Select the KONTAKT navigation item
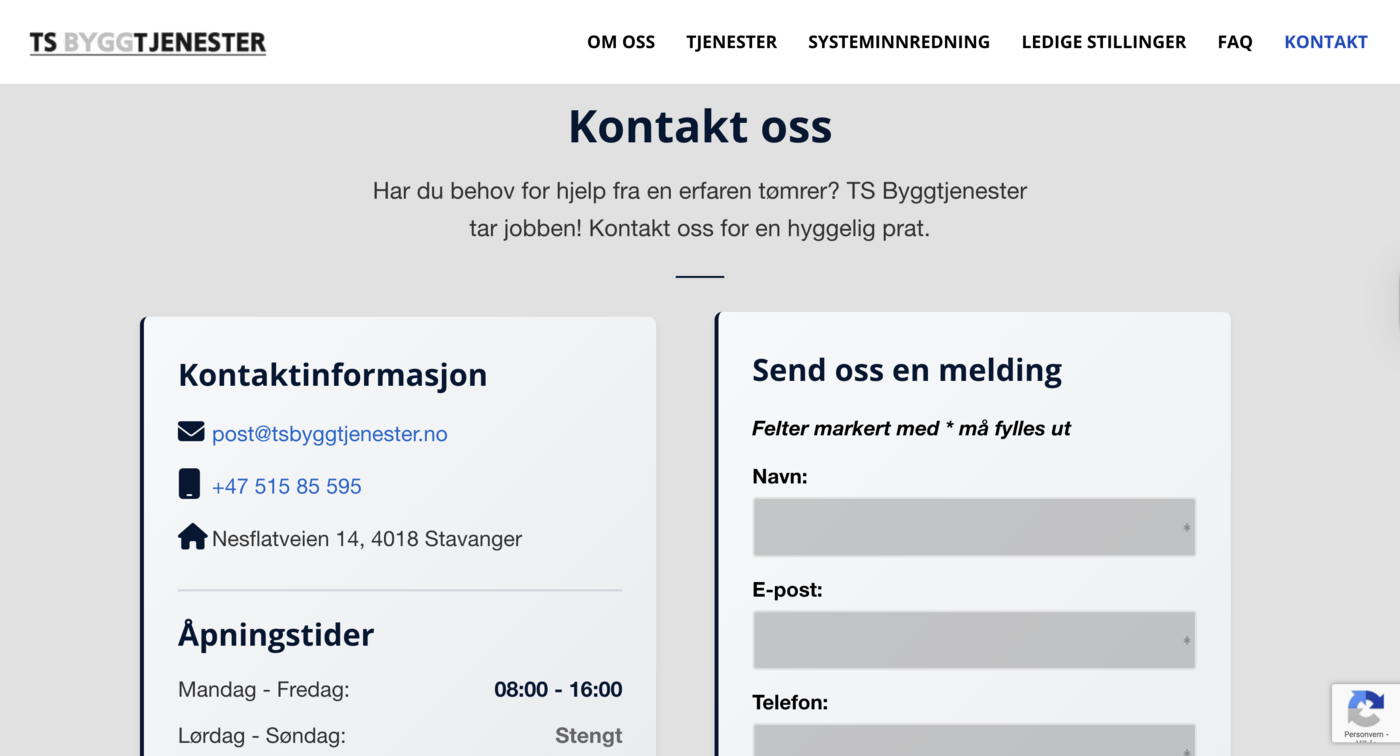Screen dimensions: 1400x756 click(x=1325, y=42)
